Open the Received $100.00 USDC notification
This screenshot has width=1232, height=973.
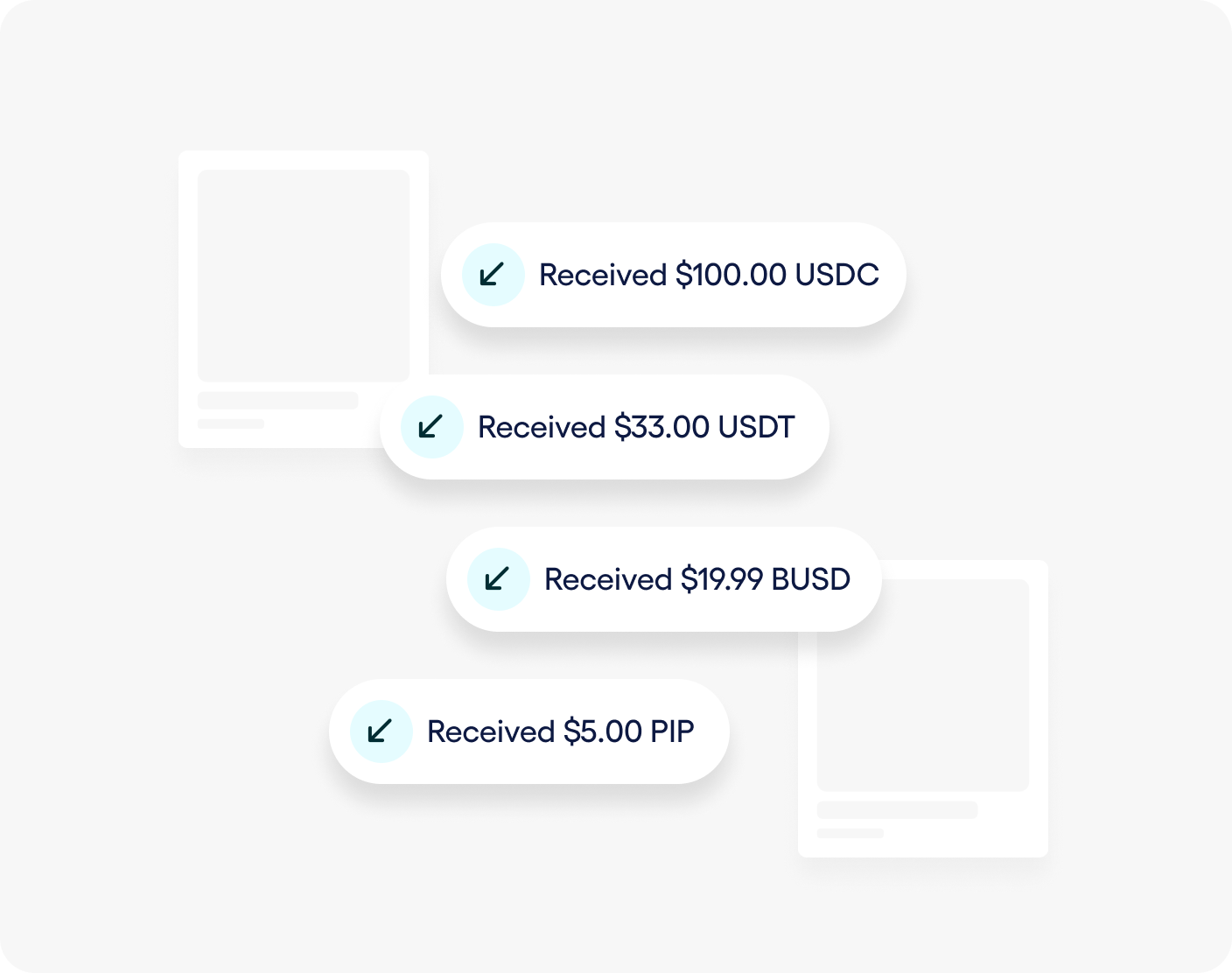pos(673,275)
